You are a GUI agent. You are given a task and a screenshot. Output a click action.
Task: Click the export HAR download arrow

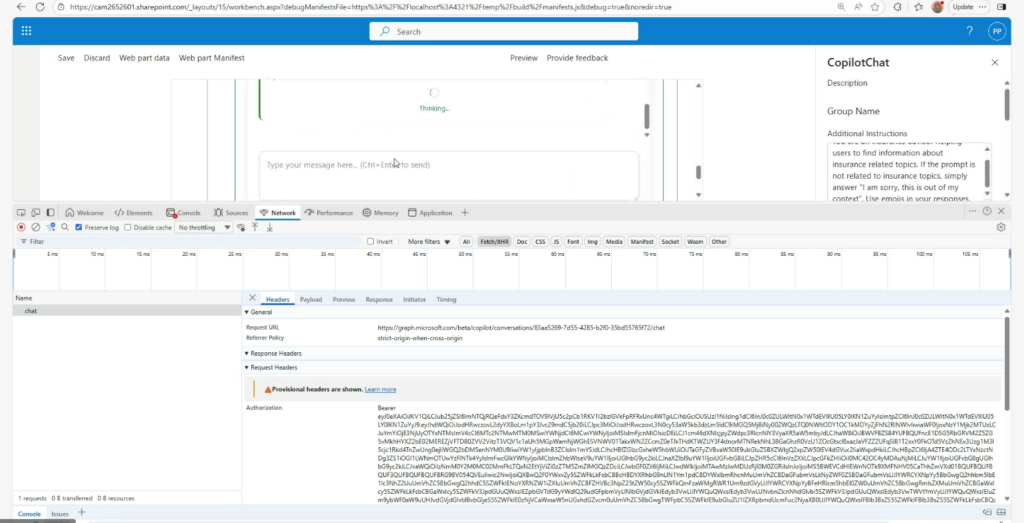[x=269, y=227]
